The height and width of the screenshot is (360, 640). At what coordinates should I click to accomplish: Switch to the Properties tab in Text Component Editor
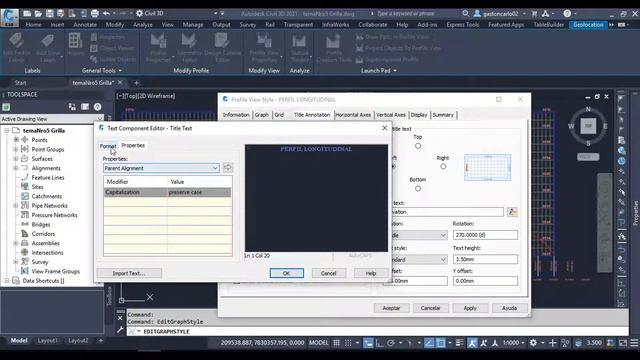pos(133,145)
